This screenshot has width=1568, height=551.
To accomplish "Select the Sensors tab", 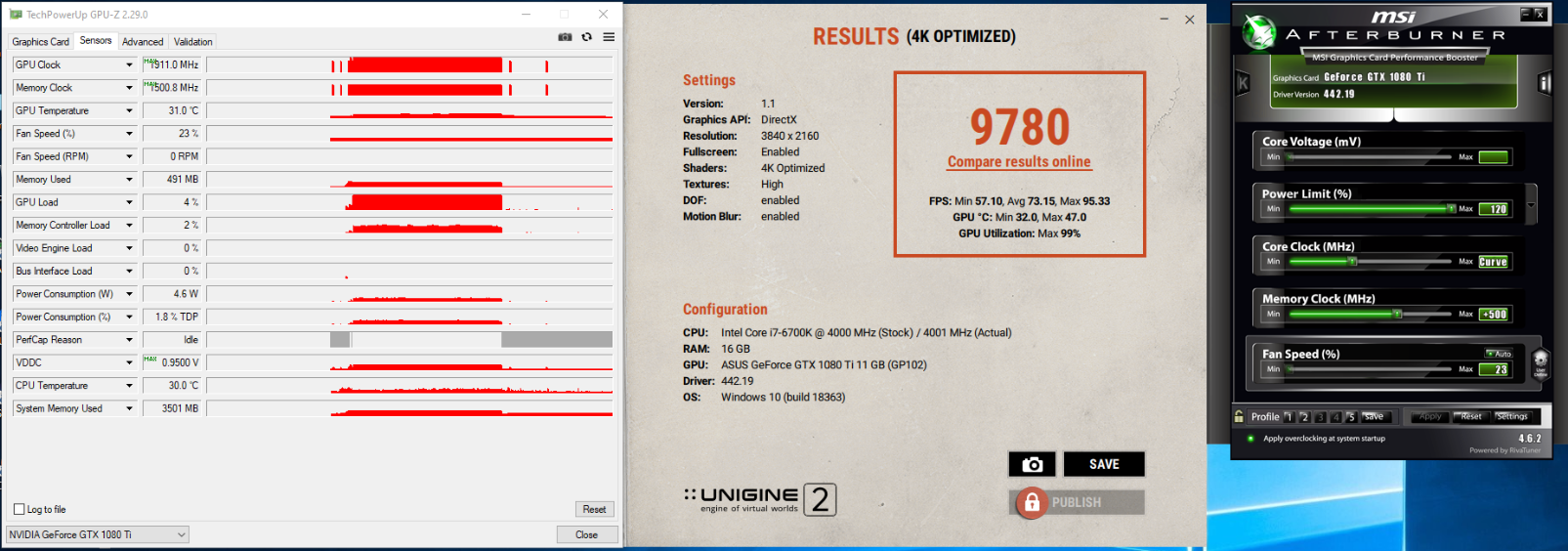I will tap(96, 41).
